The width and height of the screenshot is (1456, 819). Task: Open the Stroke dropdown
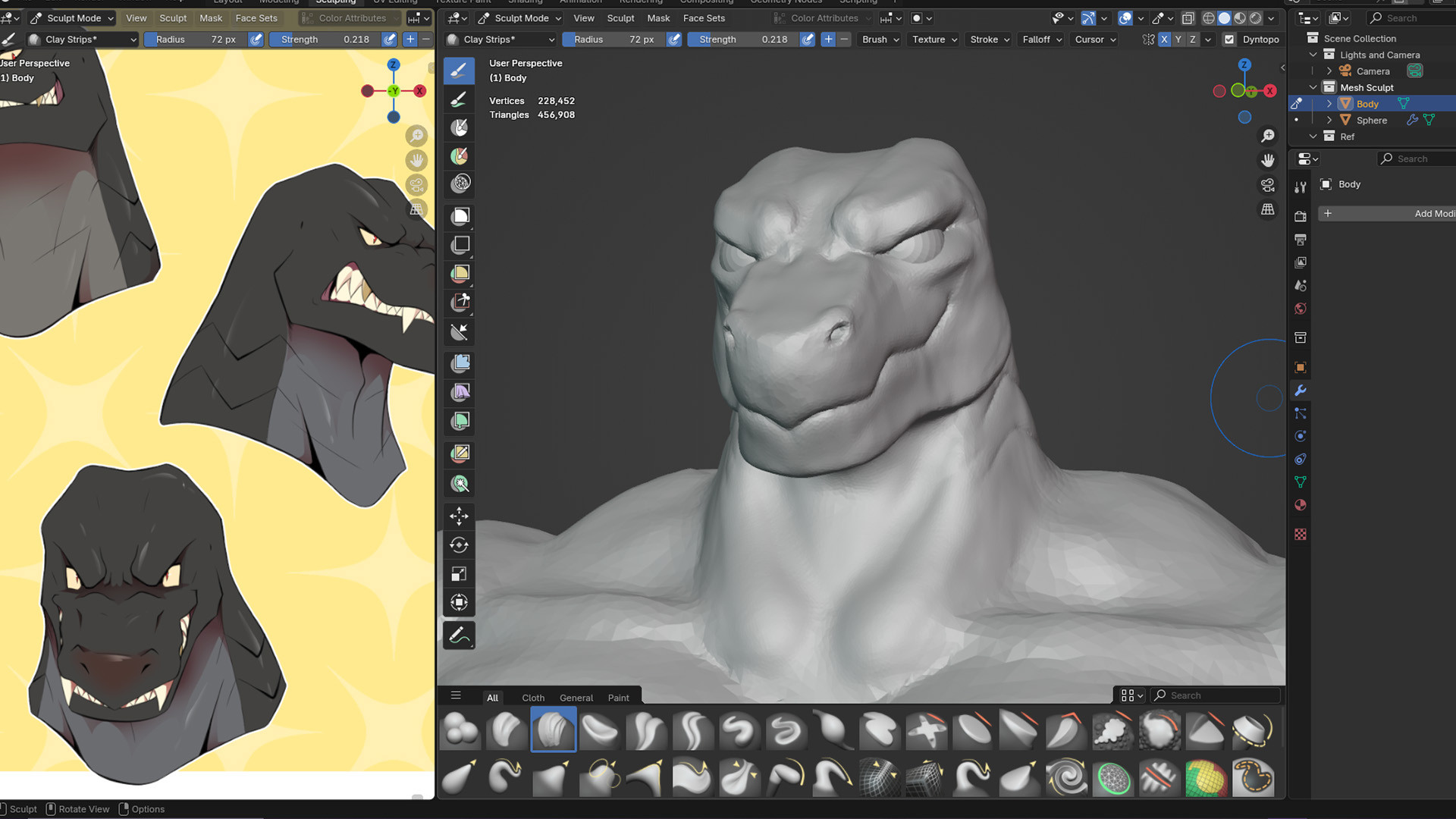click(x=990, y=39)
